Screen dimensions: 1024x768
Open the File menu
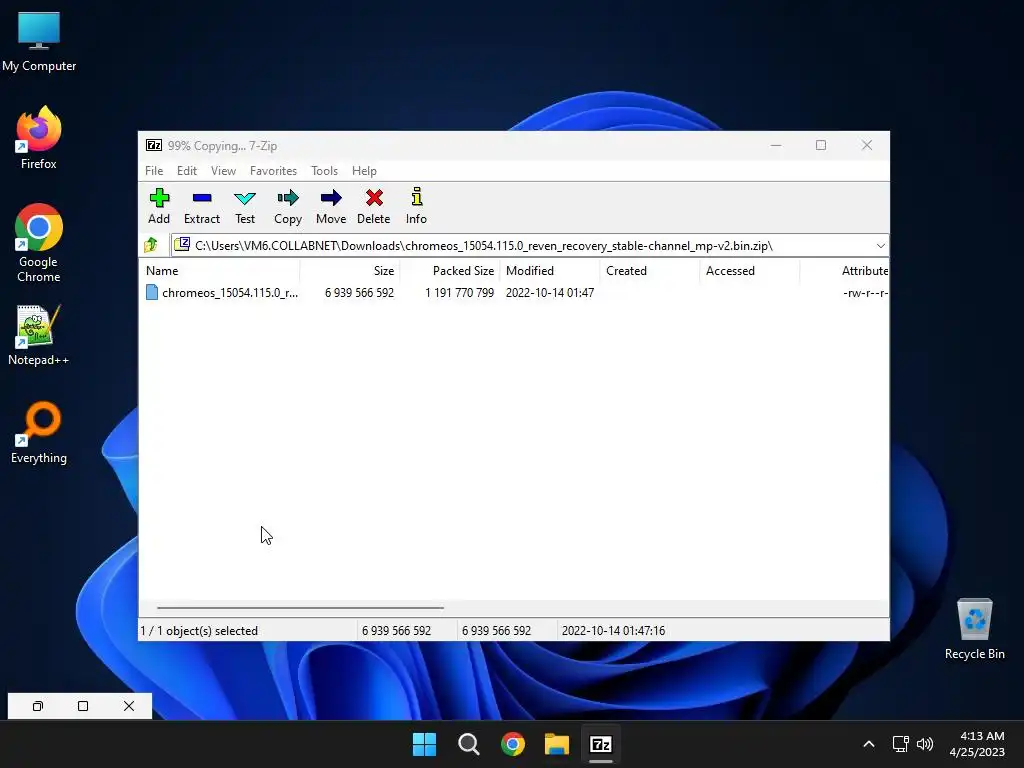point(154,170)
